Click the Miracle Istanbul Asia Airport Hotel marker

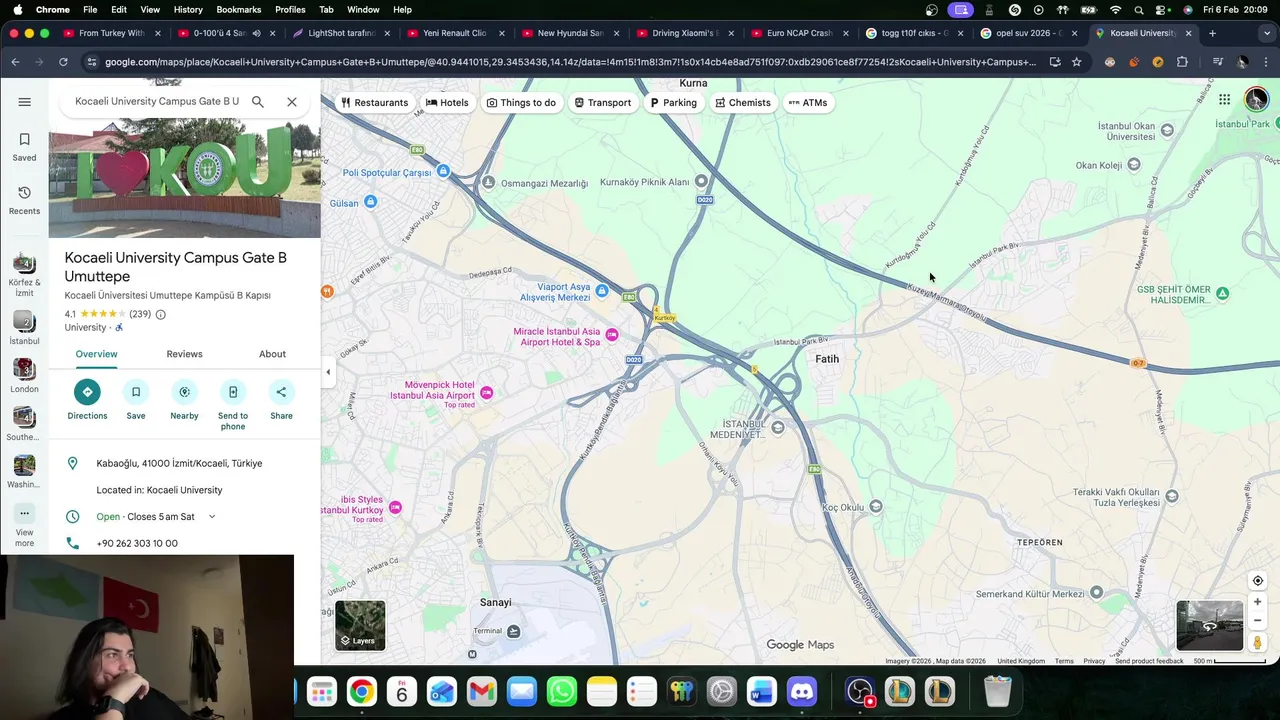pyautogui.click(x=612, y=334)
